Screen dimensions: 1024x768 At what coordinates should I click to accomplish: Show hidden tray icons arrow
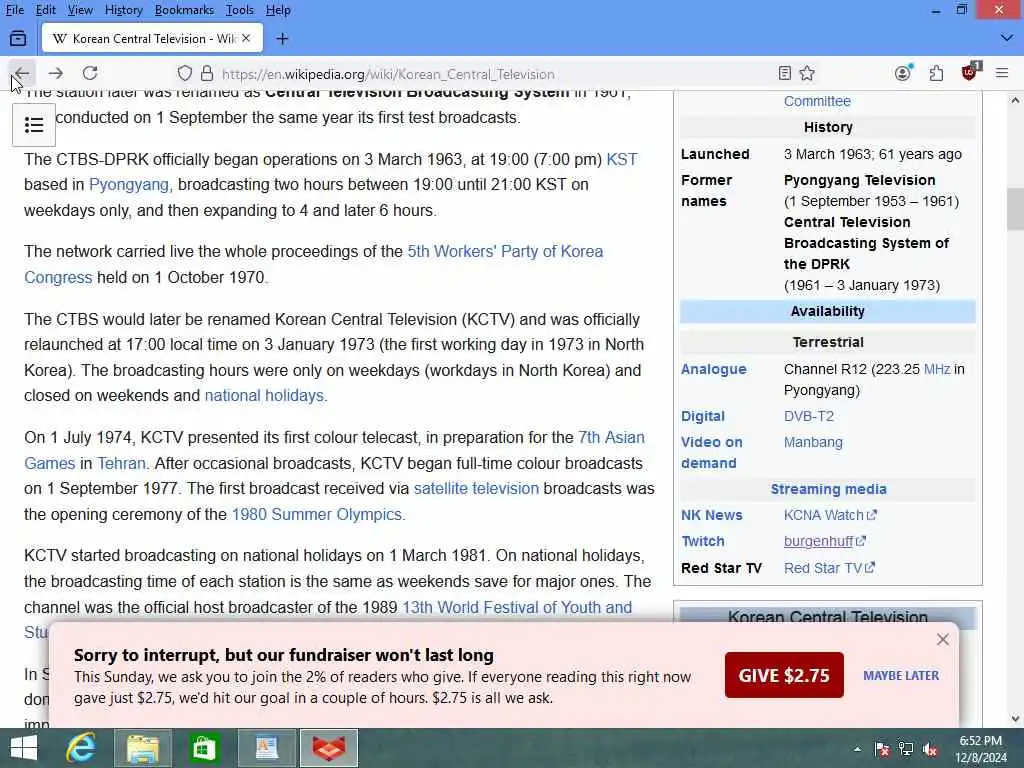(857, 749)
